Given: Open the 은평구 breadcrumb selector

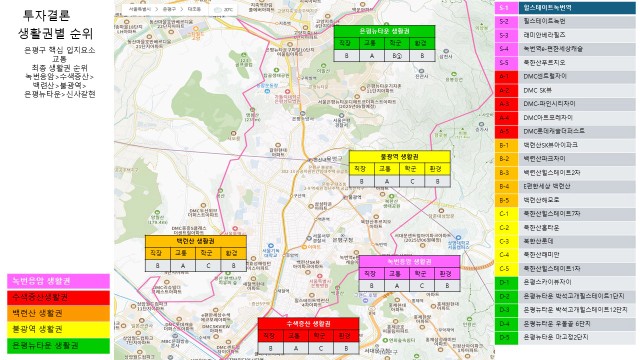Looking at the screenshot, I should [x=169, y=9].
